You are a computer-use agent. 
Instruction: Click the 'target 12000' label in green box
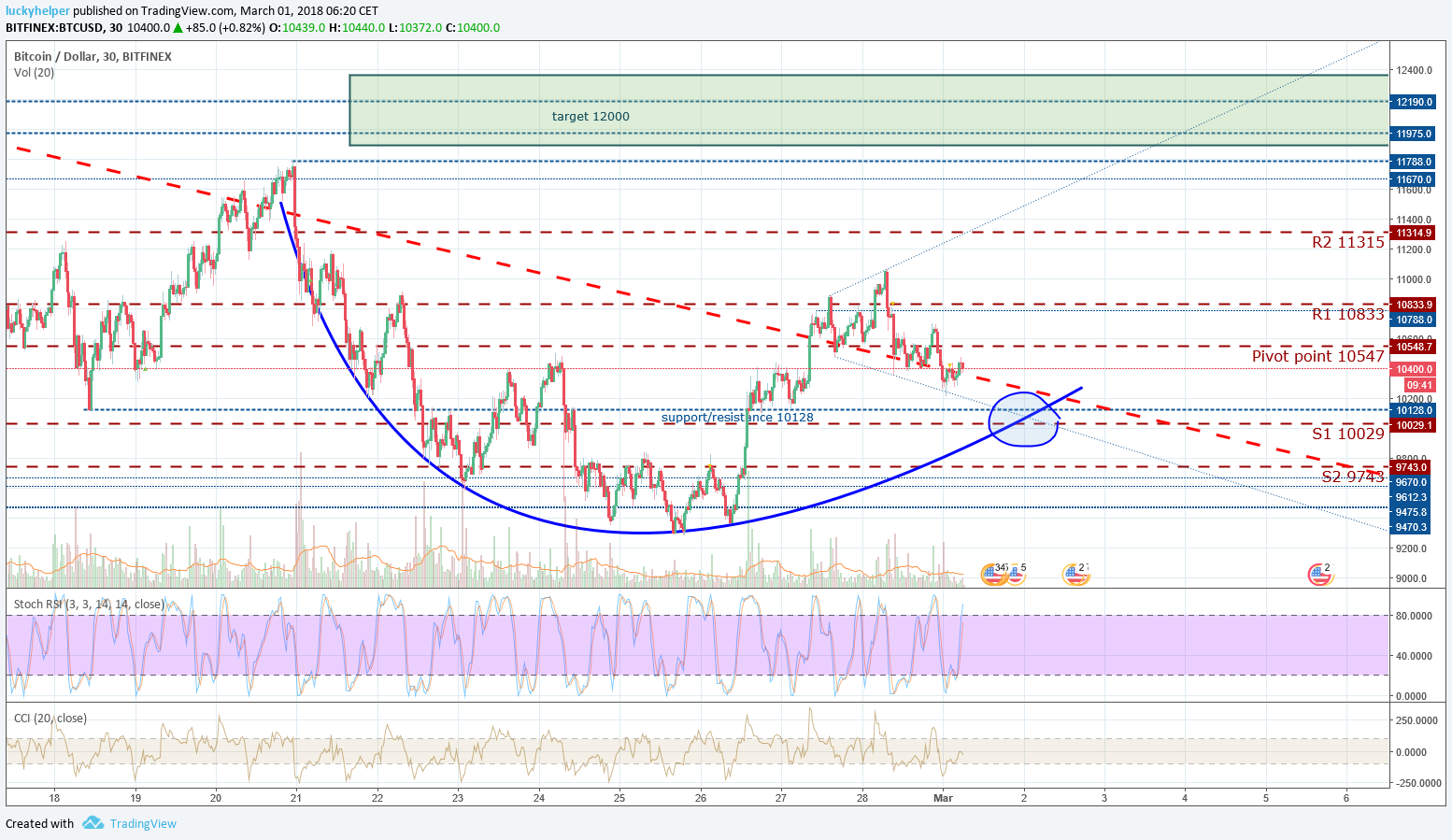click(591, 117)
